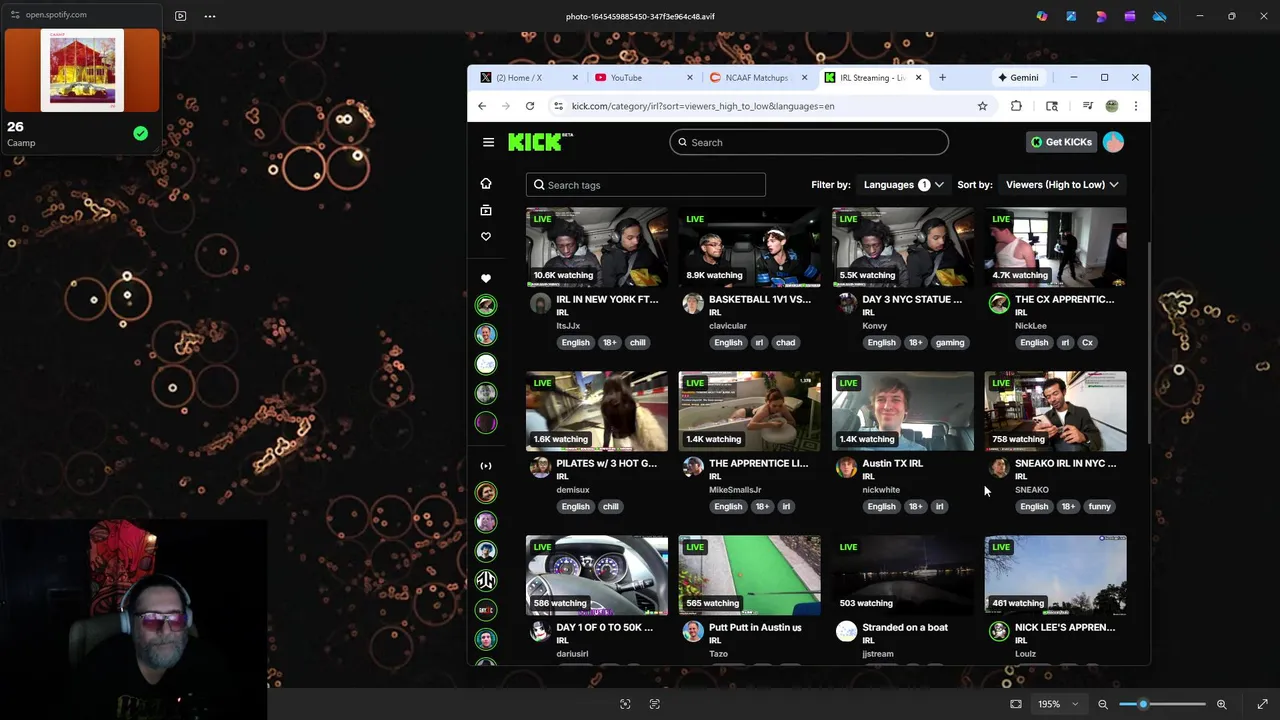Focus the Search tags field
The width and height of the screenshot is (1280, 720).
pyautogui.click(x=646, y=184)
